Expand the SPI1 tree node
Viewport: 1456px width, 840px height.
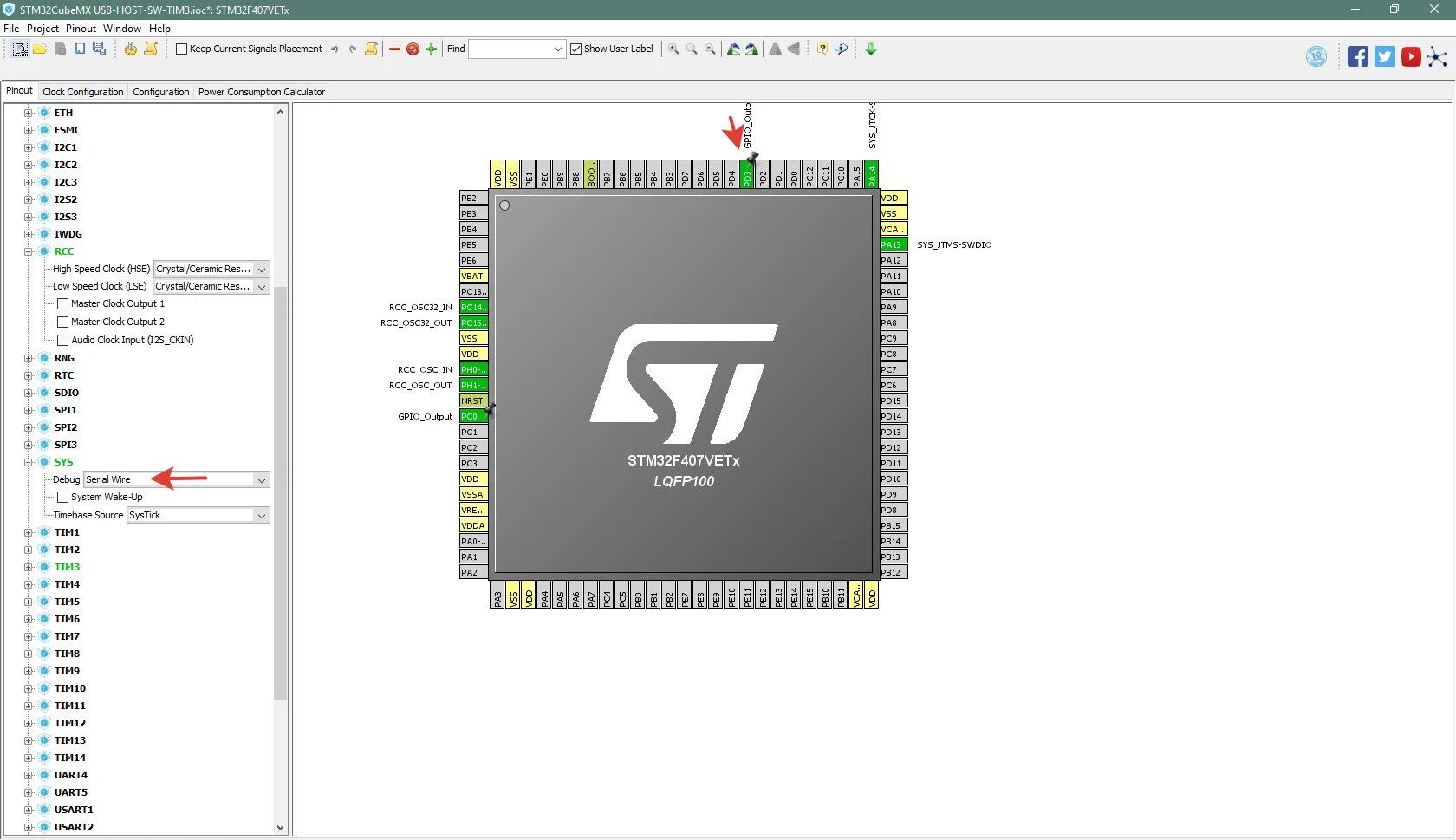point(29,411)
